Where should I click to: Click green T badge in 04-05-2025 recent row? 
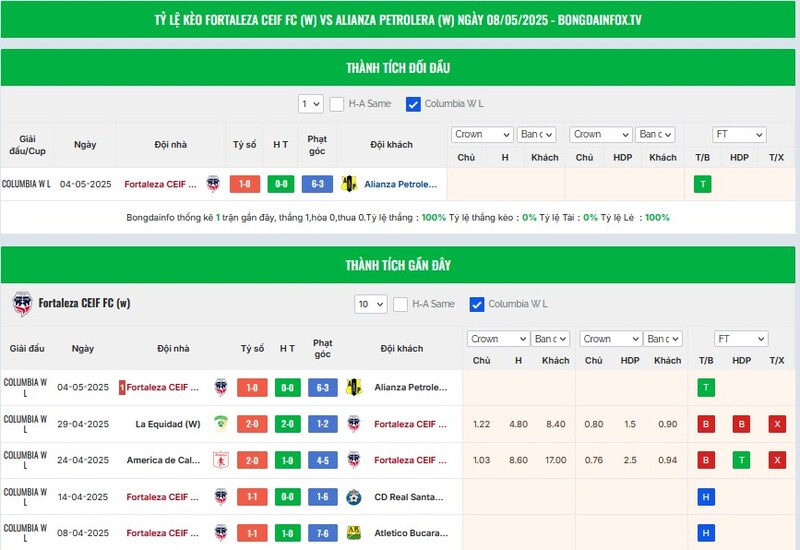click(706, 387)
